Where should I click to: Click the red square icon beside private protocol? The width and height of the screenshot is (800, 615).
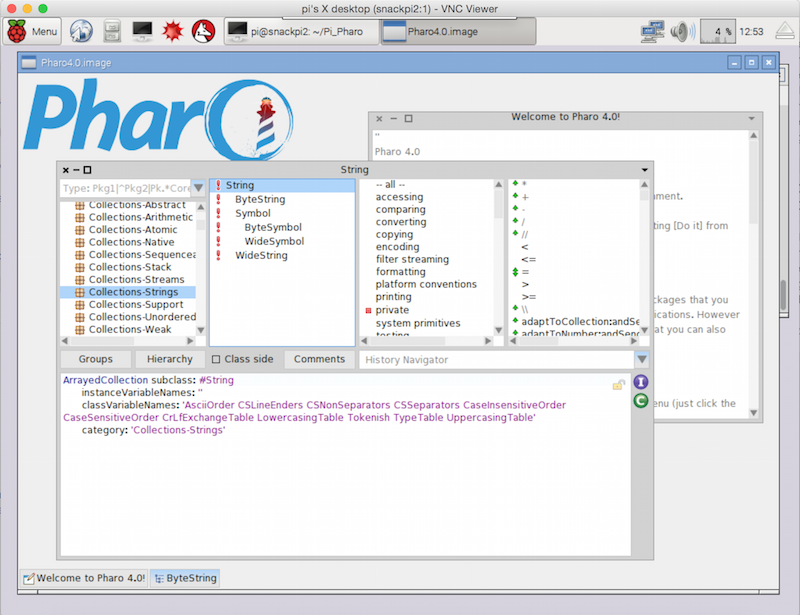(368, 310)
